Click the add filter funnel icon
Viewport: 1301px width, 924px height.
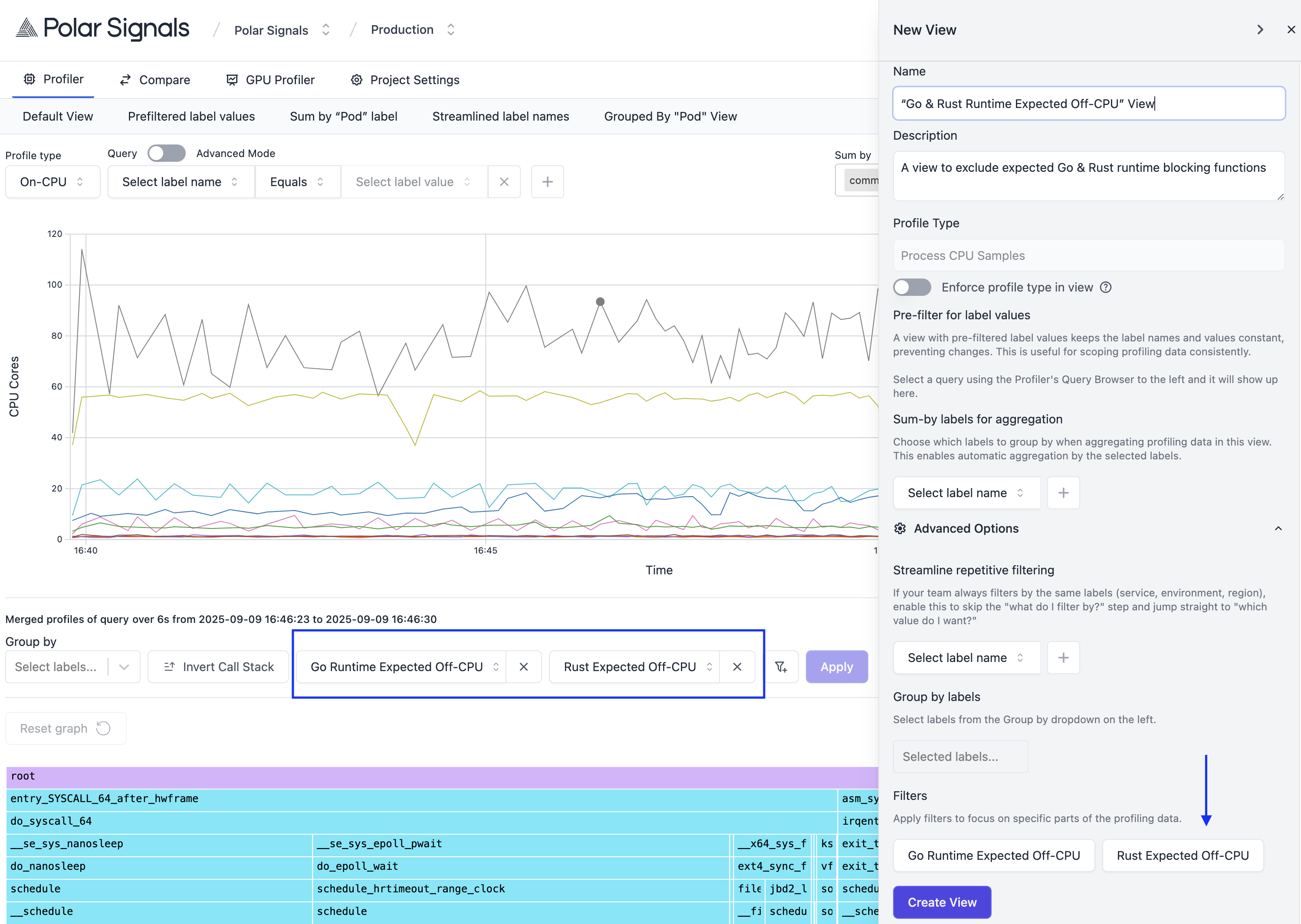(781, 667)
